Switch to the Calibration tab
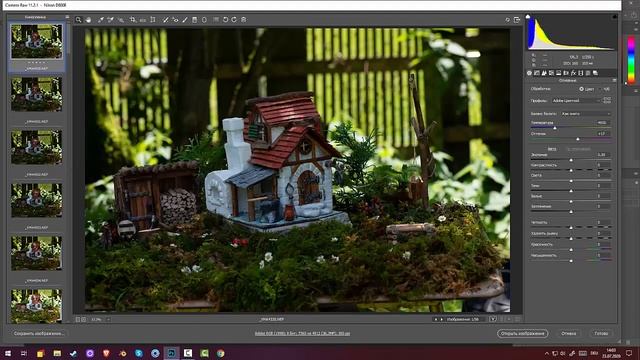 pyautogui.click(x=580, y=73)
